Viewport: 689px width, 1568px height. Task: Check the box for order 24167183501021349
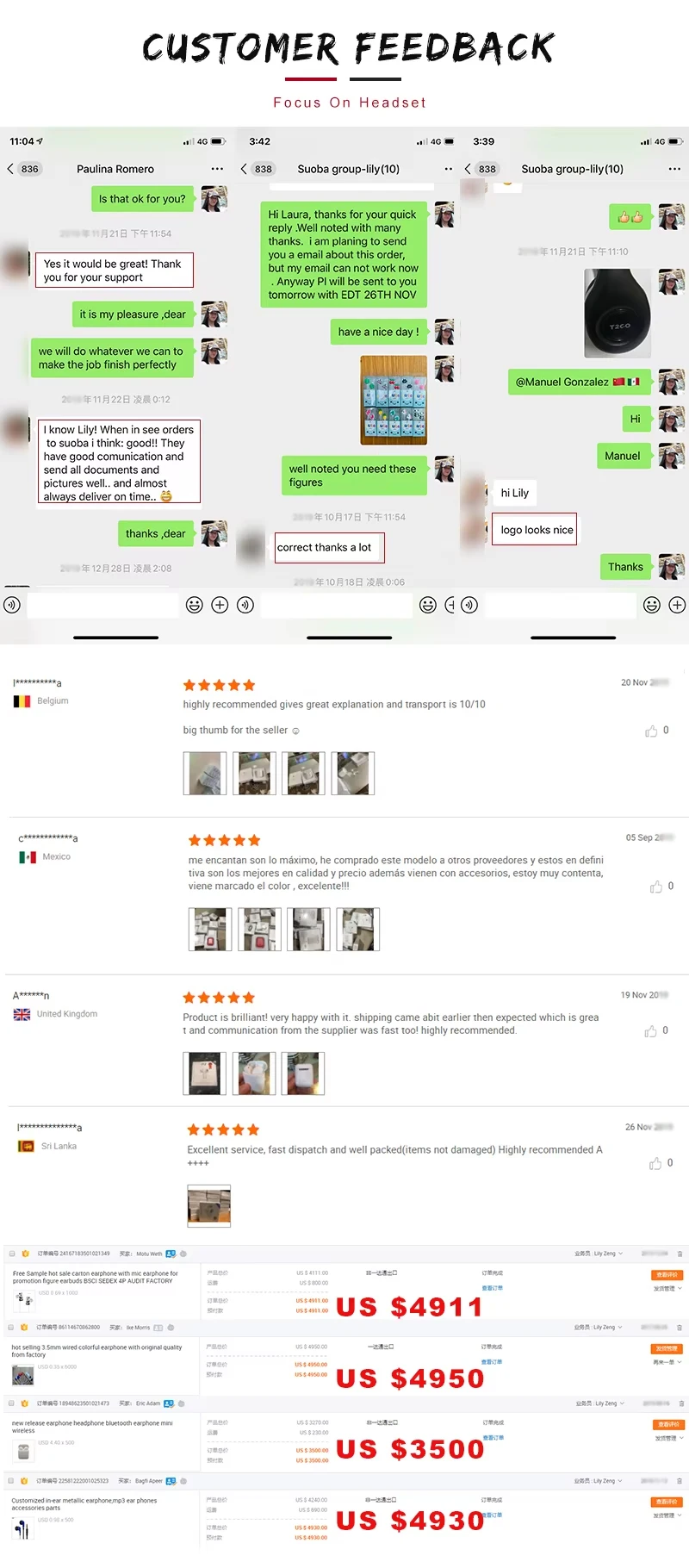tap(11, 1254)
